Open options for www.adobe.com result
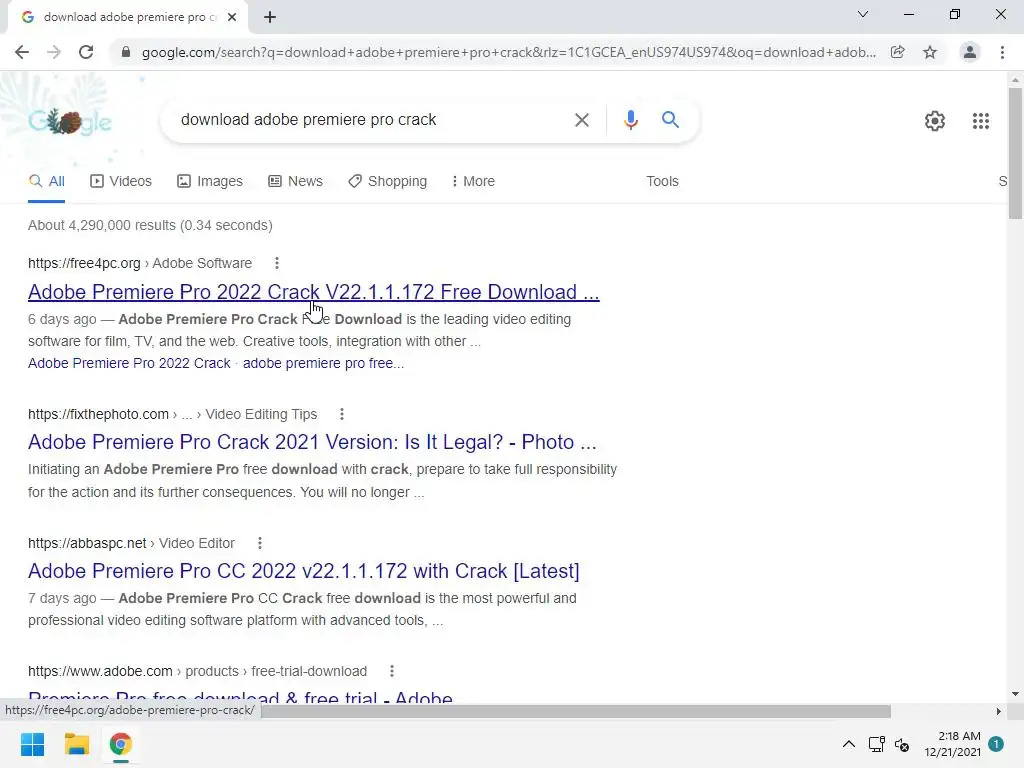Viewport: 1024px width, 768px height. [x=392, y=671]
